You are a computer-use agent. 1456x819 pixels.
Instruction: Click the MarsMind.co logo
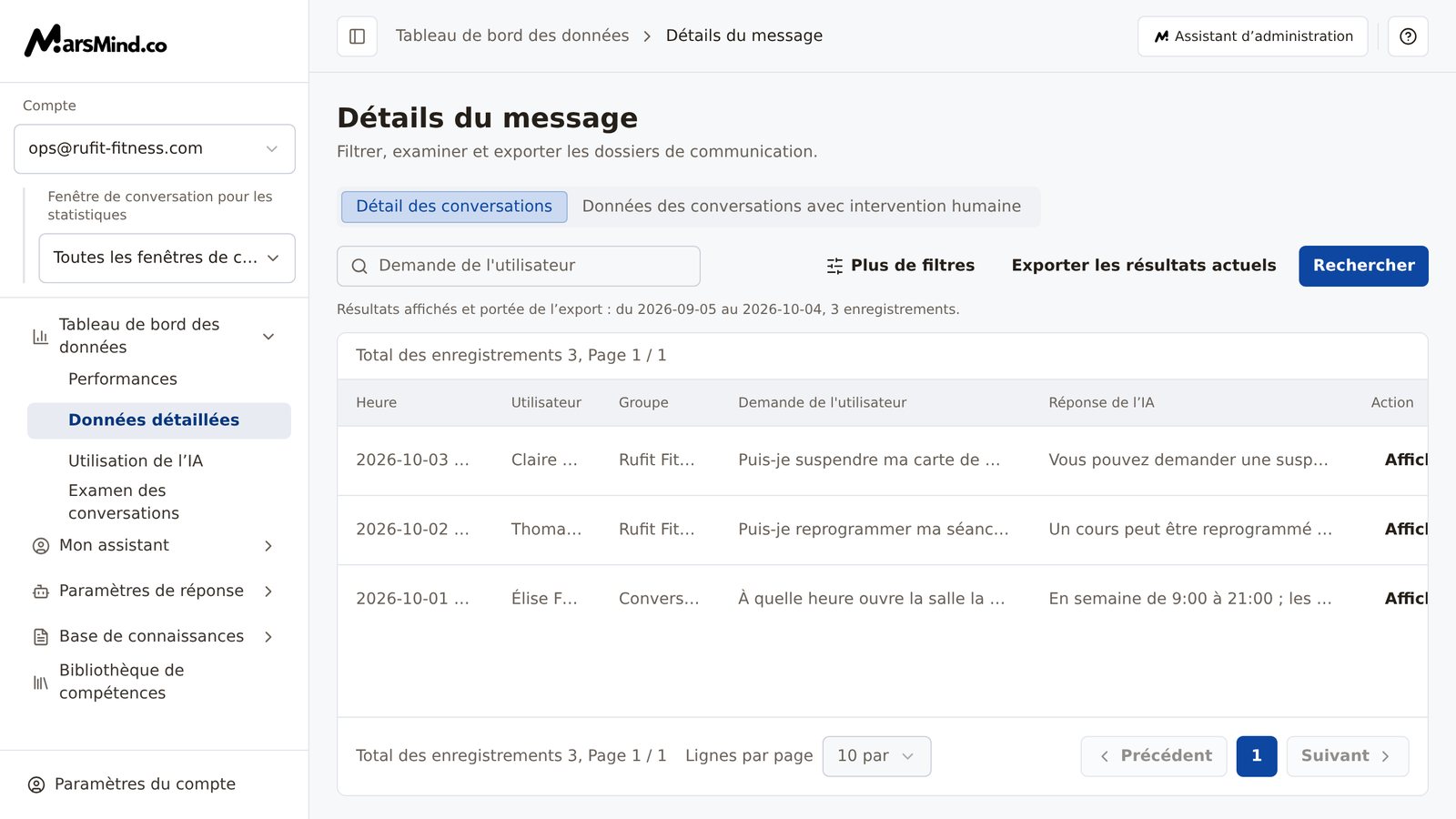pos(96,41)
